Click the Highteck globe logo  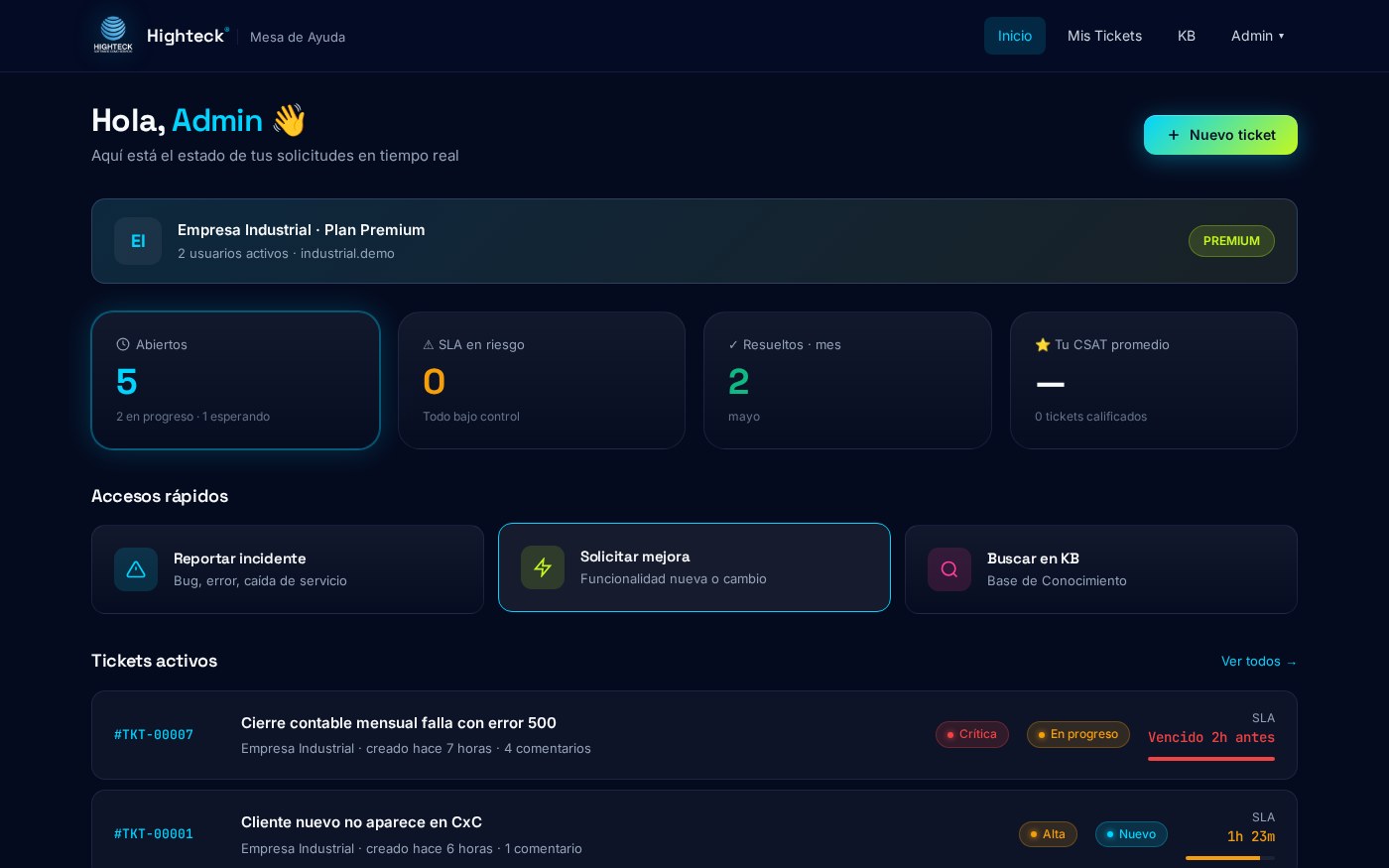tap(113, 35)
